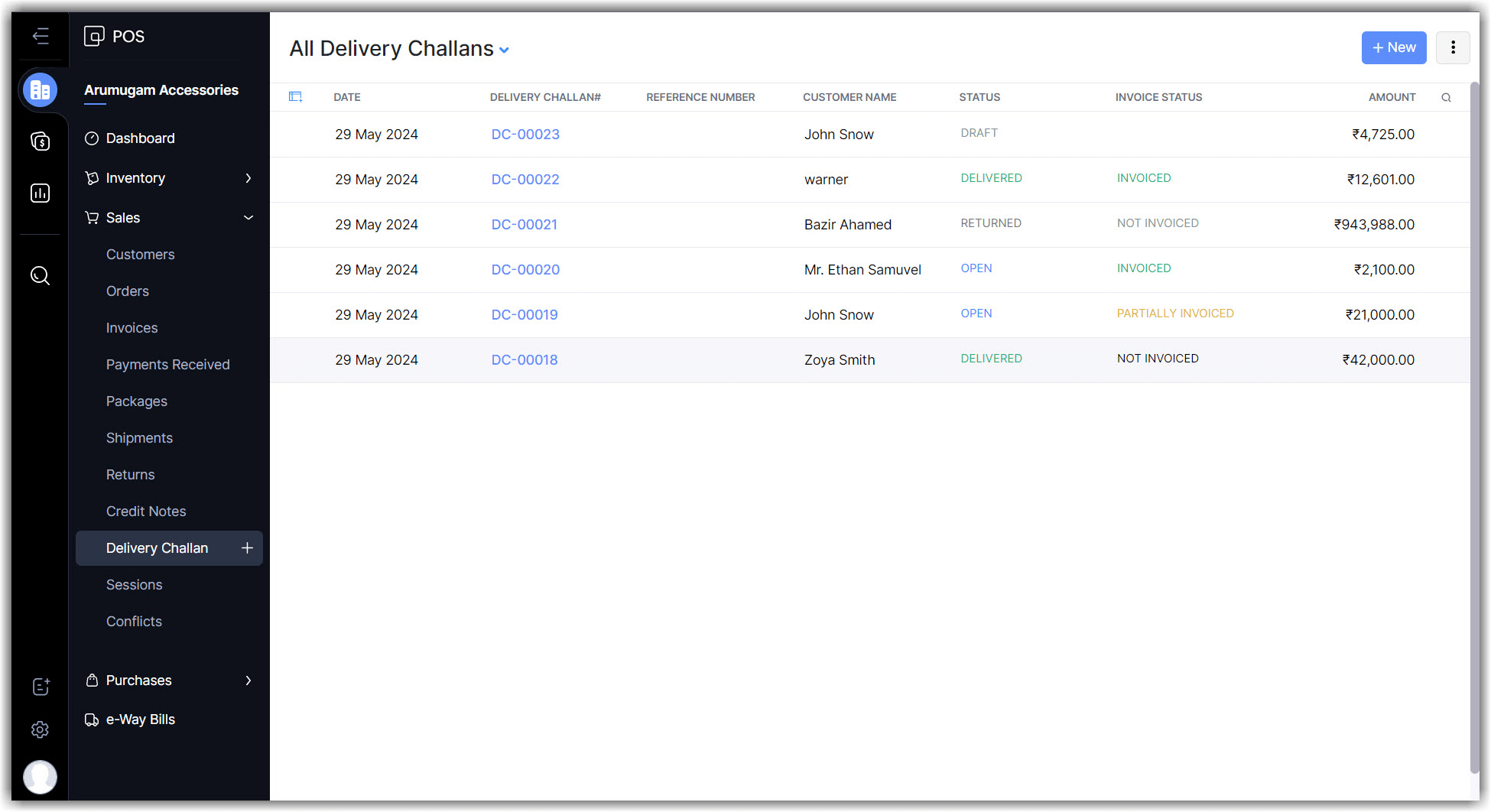This screenshot has height=812, width=1491.
Task: Open the settings gear icon
Action: pyautogui.click(x=41, y=729)
